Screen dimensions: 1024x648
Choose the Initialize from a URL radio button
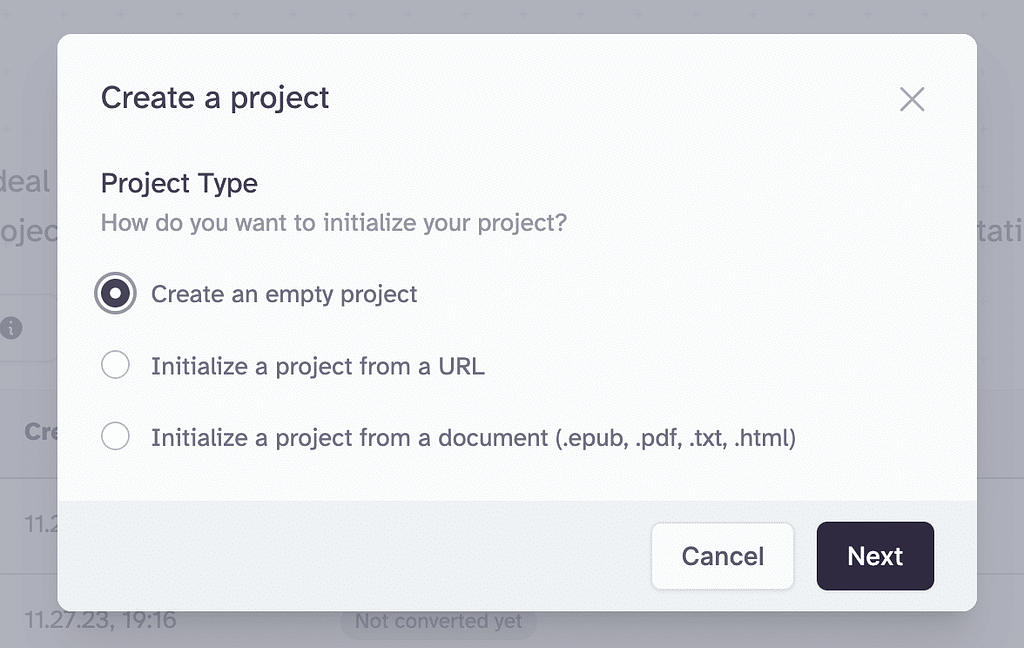(x=116, y=366)
